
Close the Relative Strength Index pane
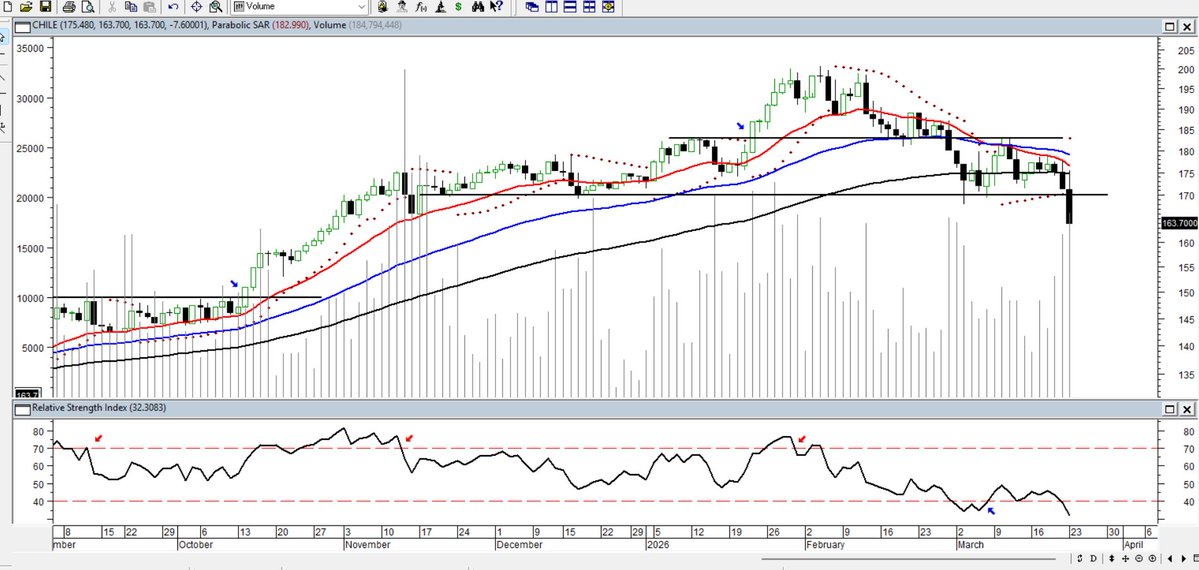1188,409
